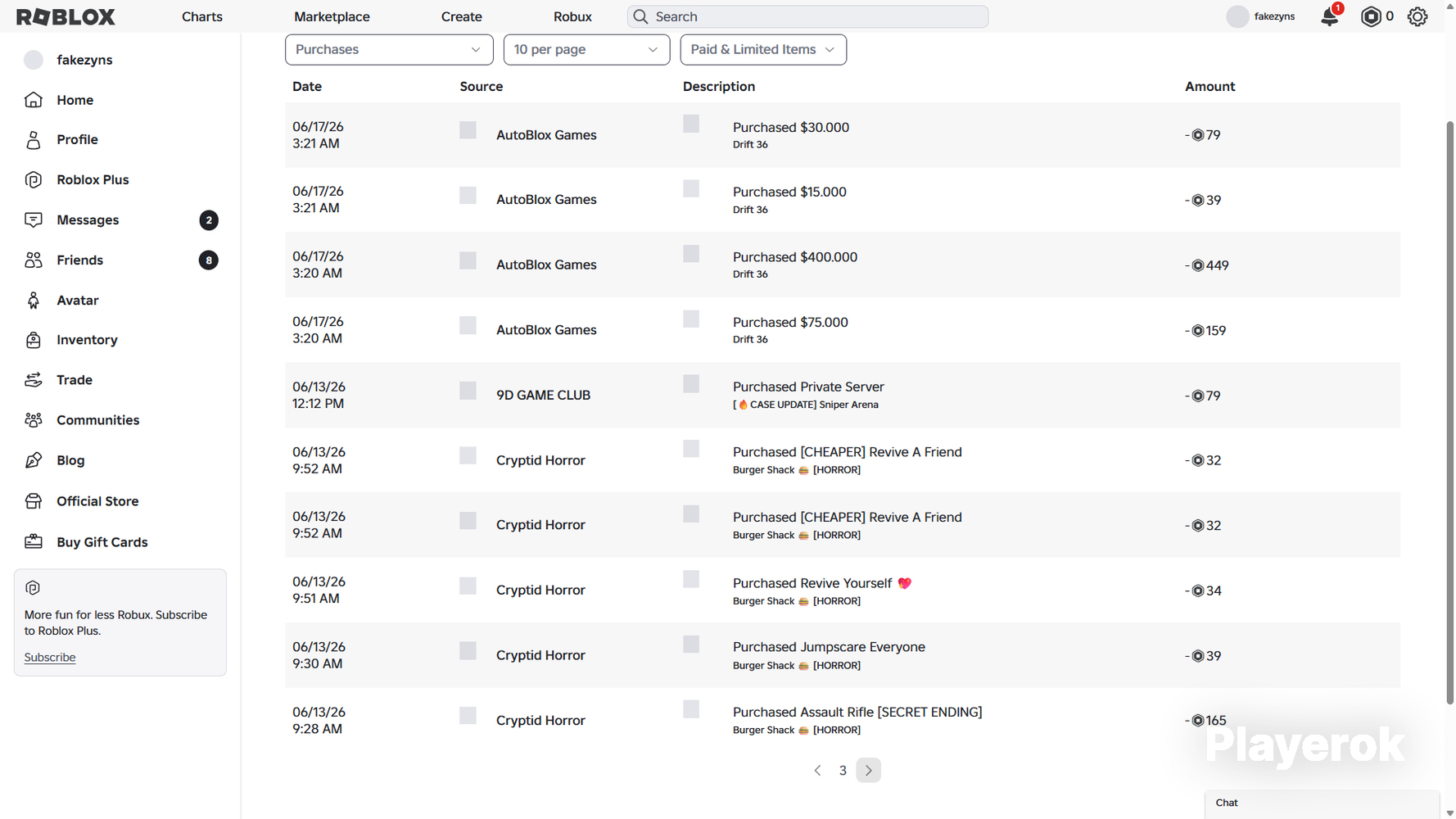Open notifications bell icon
Screen dimensions: 1456x819
[x=1330, y=16]
